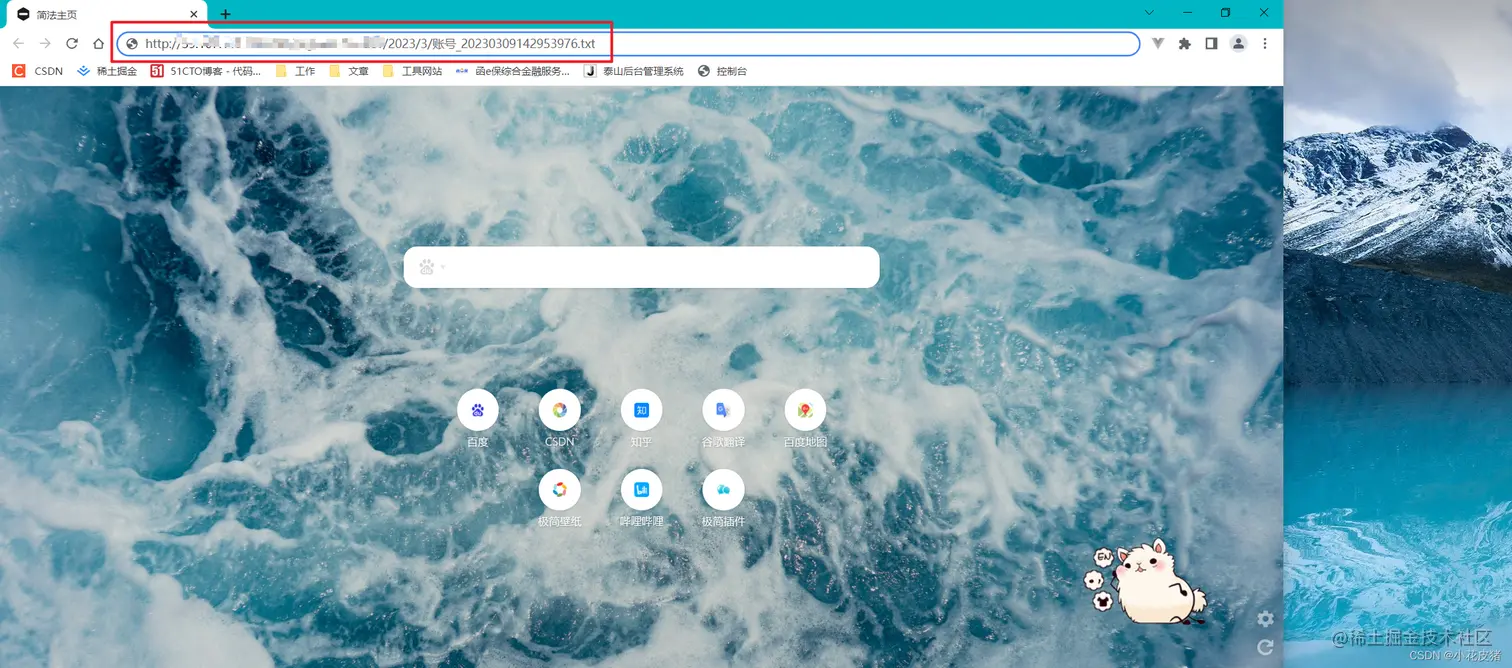Viewport: 1512px width, 668px height.
Task: Click the Baidu paw search engine icon
Action: 428,267
